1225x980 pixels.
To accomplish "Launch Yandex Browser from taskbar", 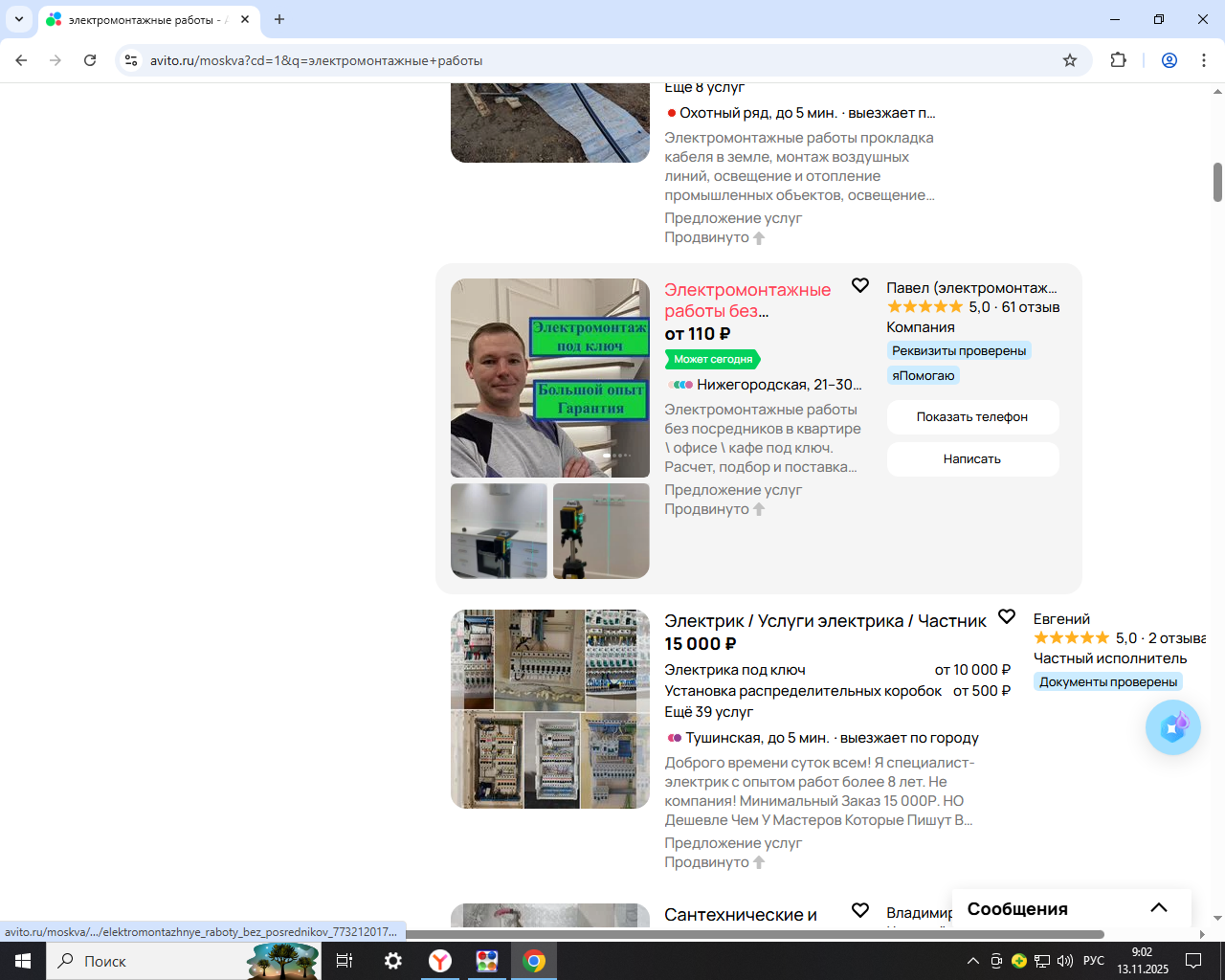I will point(440,961).
